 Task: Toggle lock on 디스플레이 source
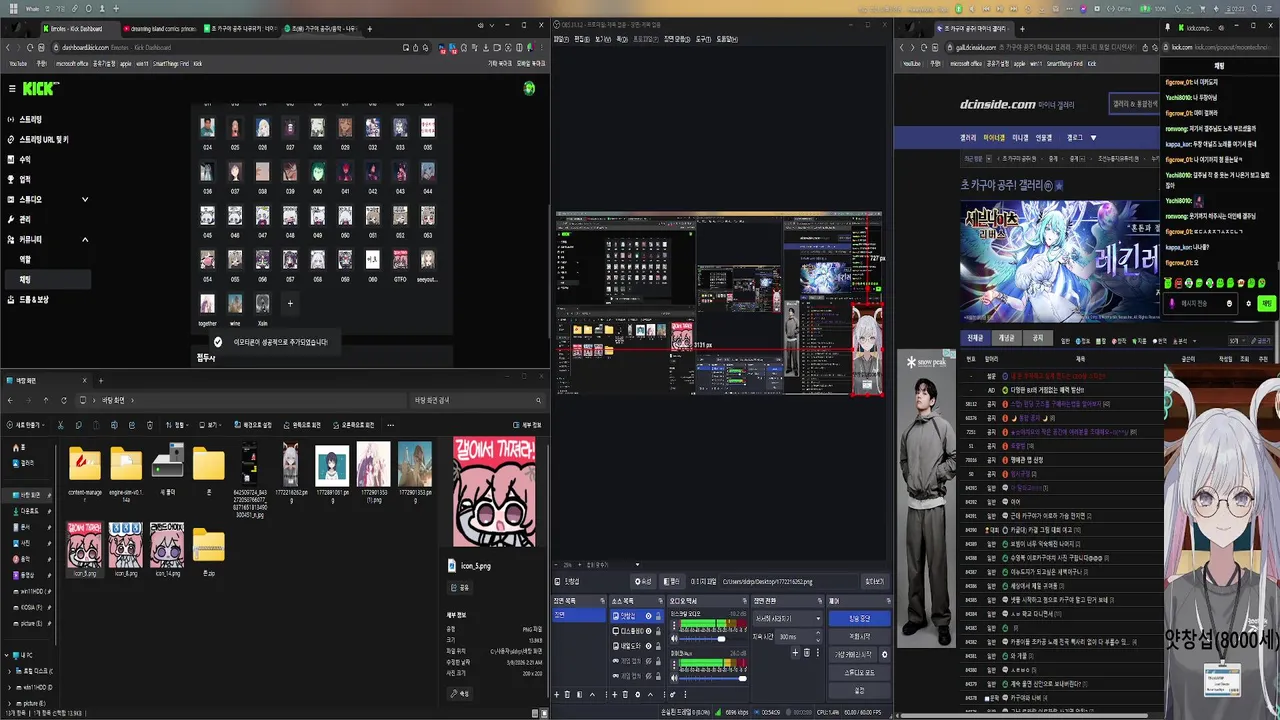(658, 631)
